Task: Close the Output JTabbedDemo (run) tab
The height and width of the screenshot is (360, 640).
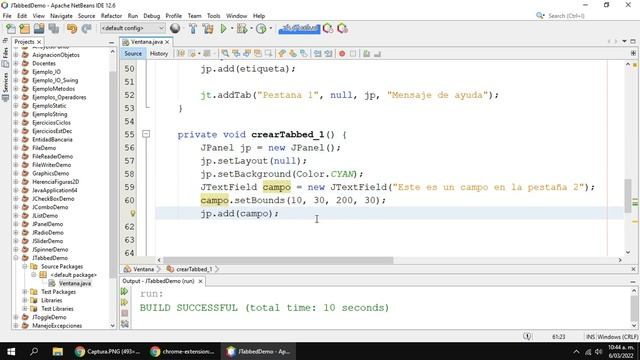Action: 200,281
